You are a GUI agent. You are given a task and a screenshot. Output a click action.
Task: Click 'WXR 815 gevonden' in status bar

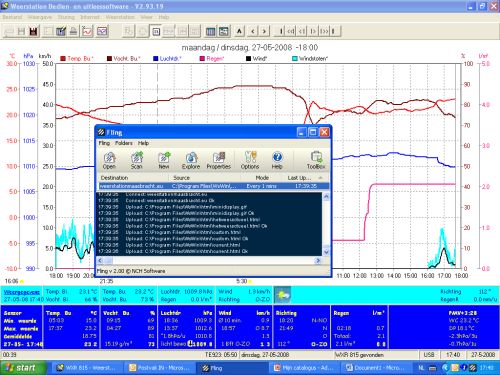tap(359, 355)
